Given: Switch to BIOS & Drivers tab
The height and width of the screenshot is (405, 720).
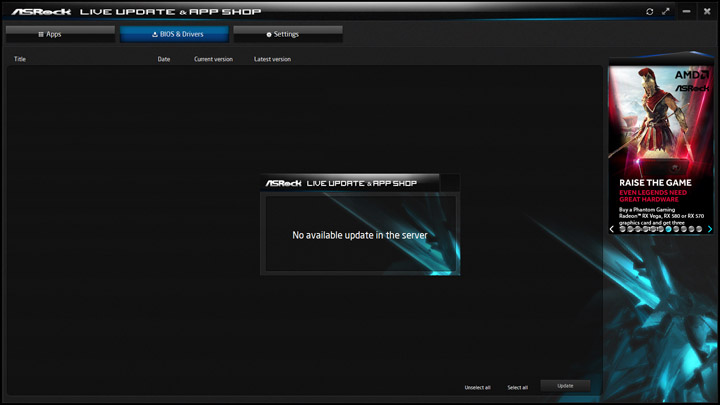Looking at the screenshot, I should [x=174, y=34].
